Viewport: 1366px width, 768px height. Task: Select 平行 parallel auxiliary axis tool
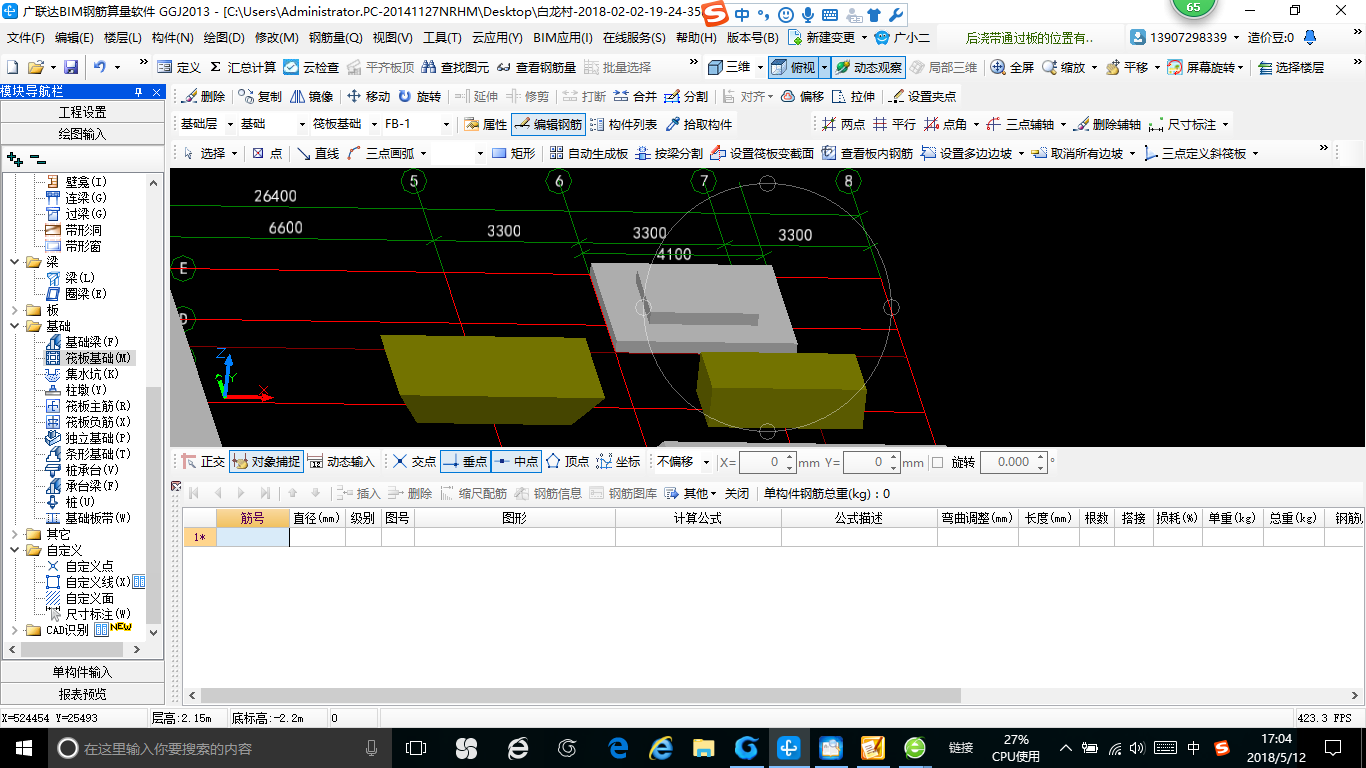click(x=894, y=124)
